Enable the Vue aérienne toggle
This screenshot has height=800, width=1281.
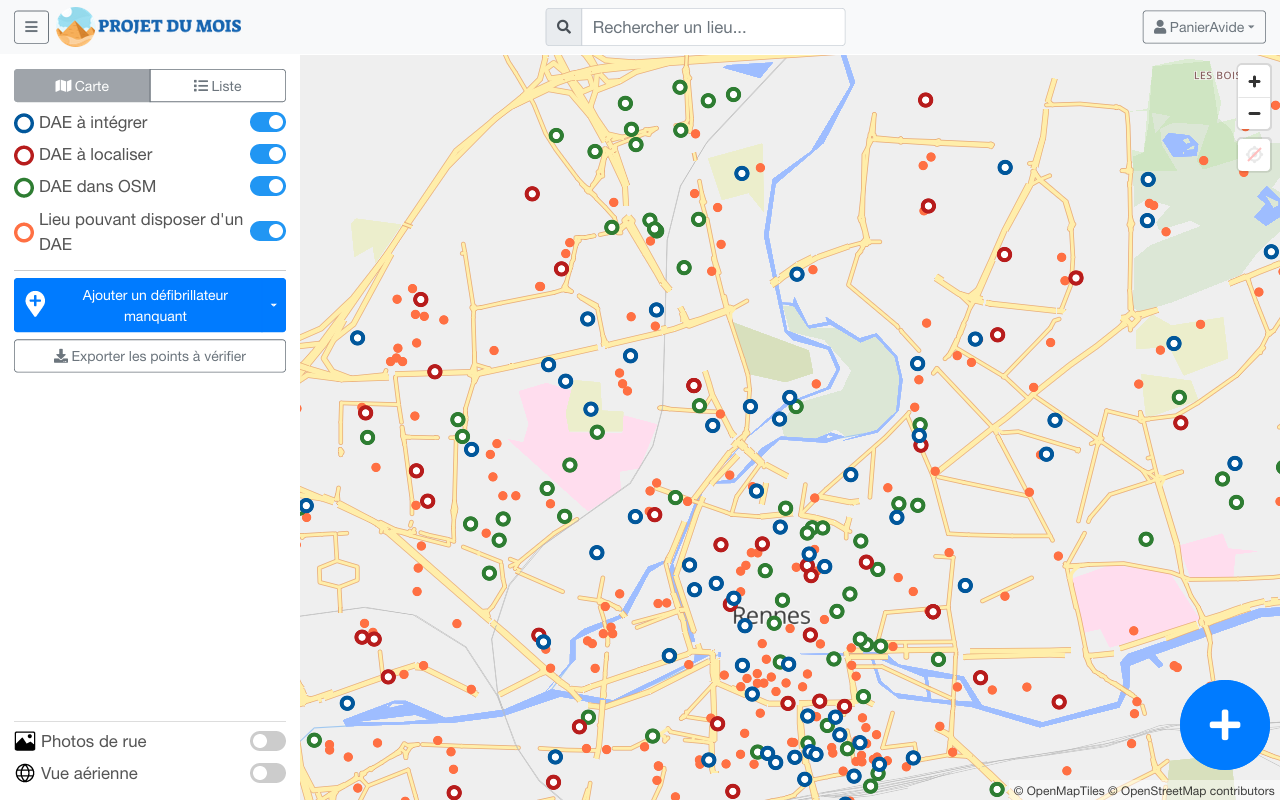(x=267, y=773)
